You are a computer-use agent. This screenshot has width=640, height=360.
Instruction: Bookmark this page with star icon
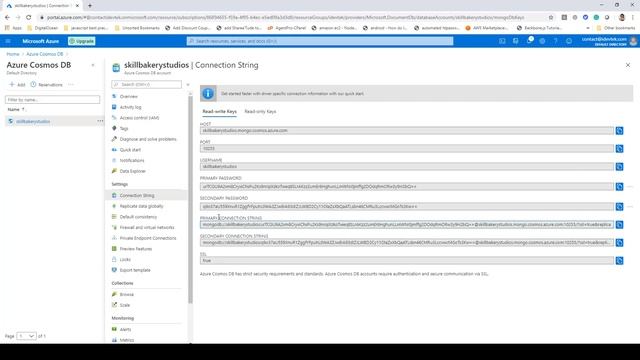[x=551, y=18]
